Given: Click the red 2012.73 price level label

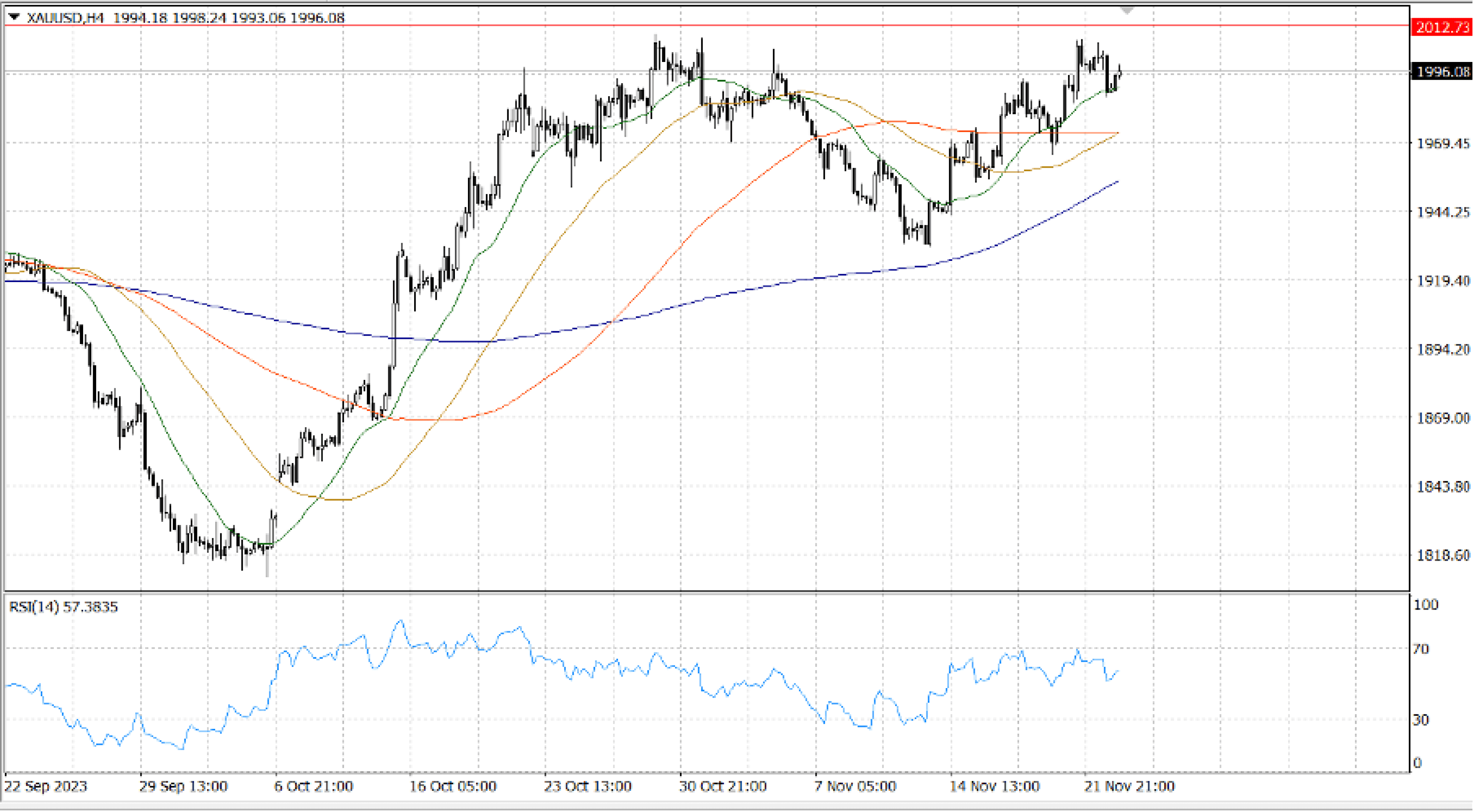Looking at the screenshot, I should (1442, 27).
